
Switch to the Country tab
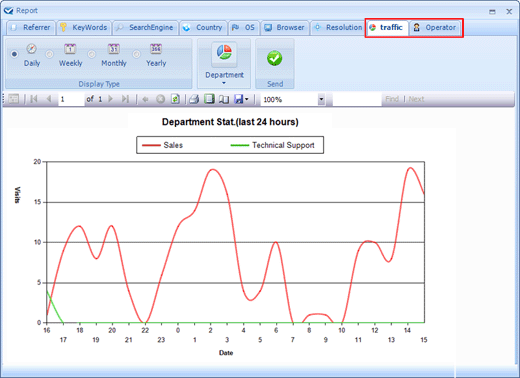coord(203,28)
